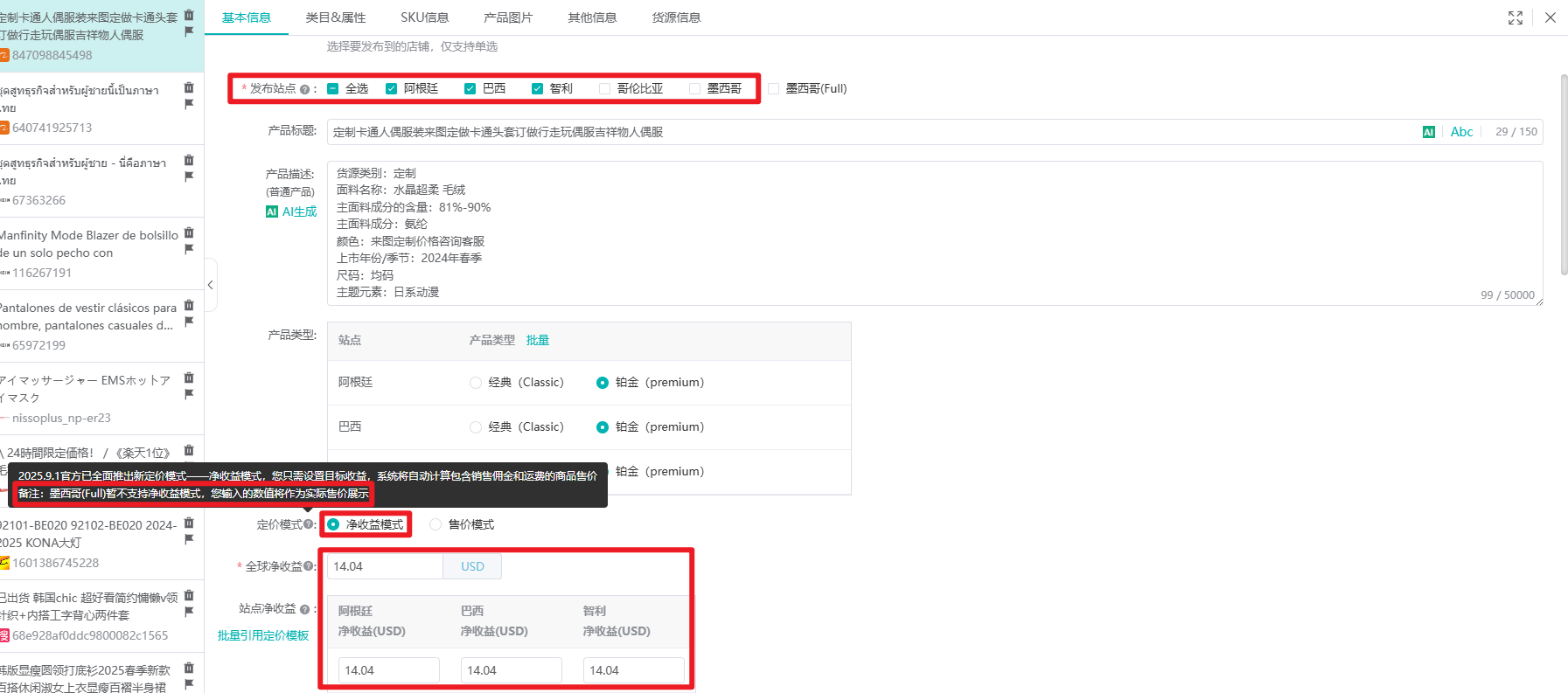This screenshot has width=1568, height=693.
Task: Open the 基本信息 tab
Action: (x=247, y=17)
